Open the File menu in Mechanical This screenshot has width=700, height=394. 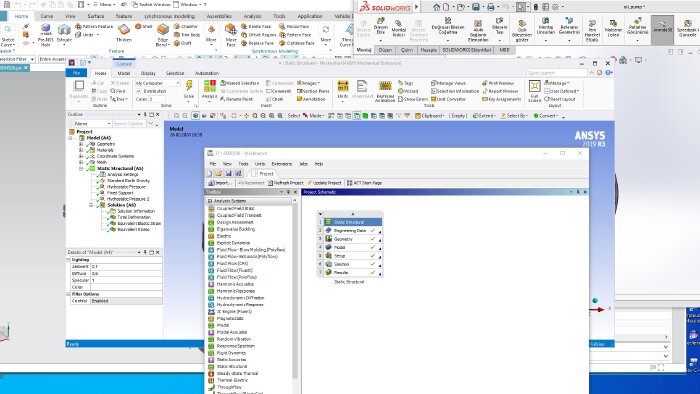tap(76, 73)
